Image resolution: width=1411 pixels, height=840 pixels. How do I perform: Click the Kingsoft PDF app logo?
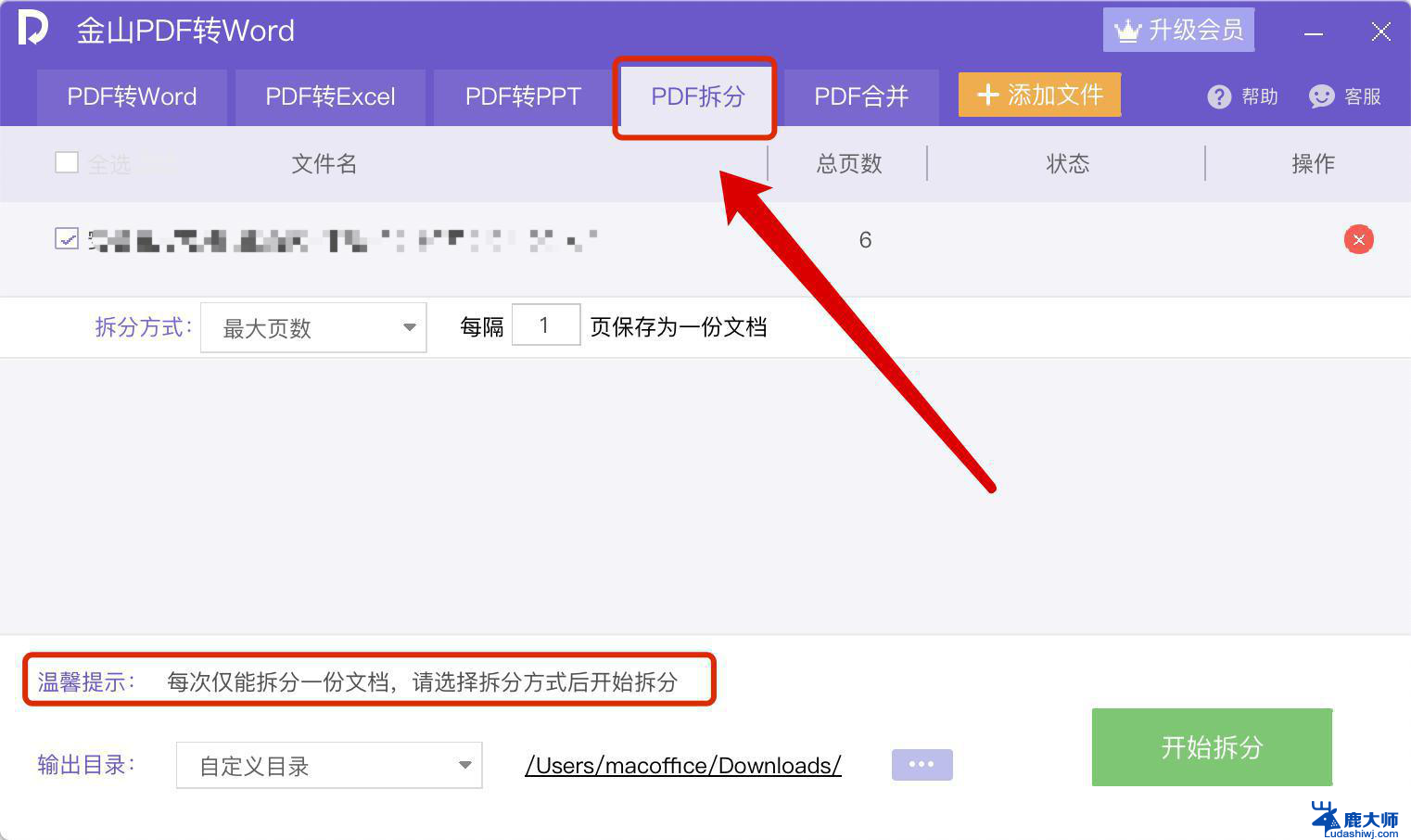click(32, 28)
